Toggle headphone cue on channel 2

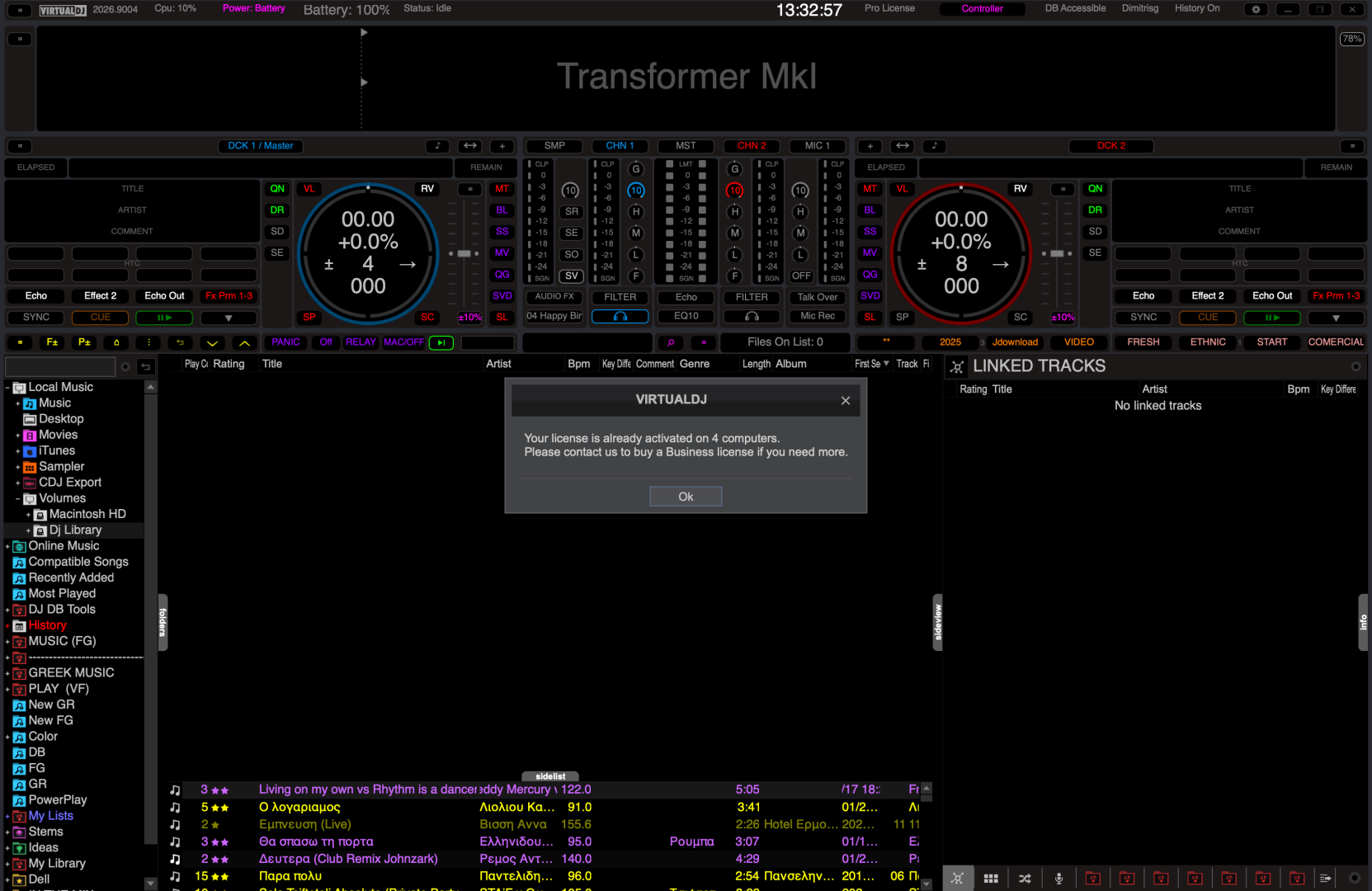(752, 317)
